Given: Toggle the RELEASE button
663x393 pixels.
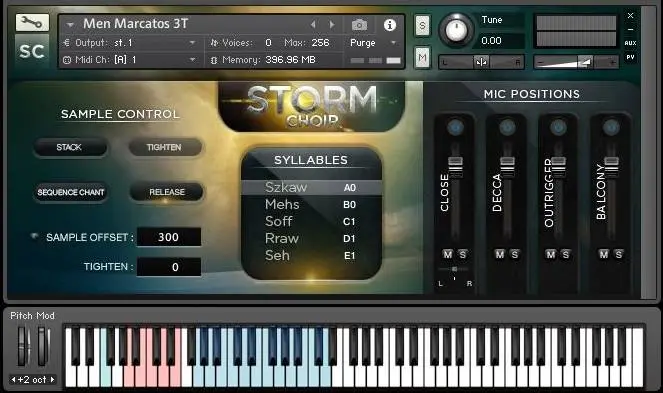Looking at the screenshot, I should [x=167, y=192].
